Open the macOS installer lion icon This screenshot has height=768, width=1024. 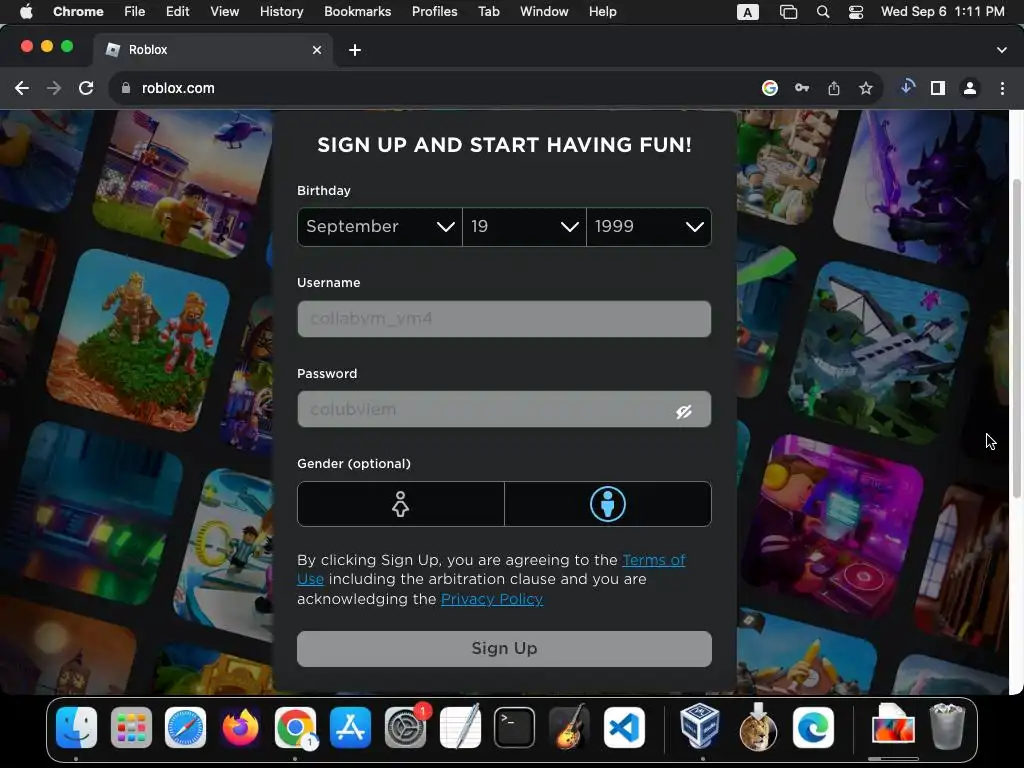click(x=758, y=727)
